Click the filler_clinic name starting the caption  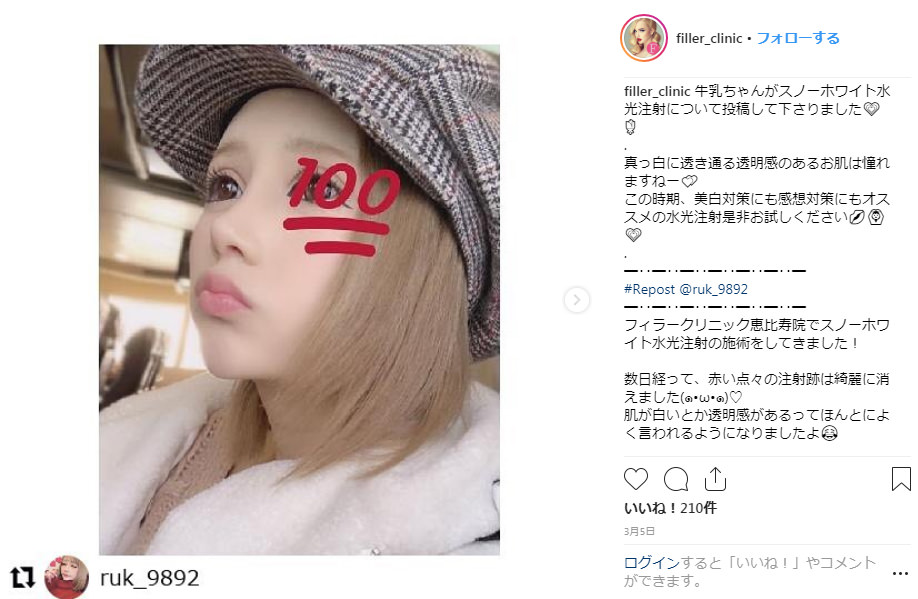pyautogui.click(x=657, y=91)
